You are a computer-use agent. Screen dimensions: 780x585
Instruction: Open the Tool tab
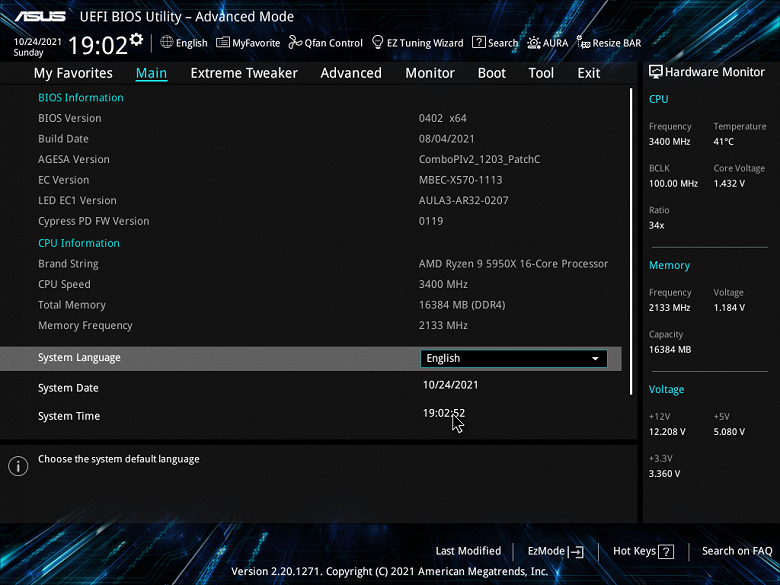[x=541, y=73]
